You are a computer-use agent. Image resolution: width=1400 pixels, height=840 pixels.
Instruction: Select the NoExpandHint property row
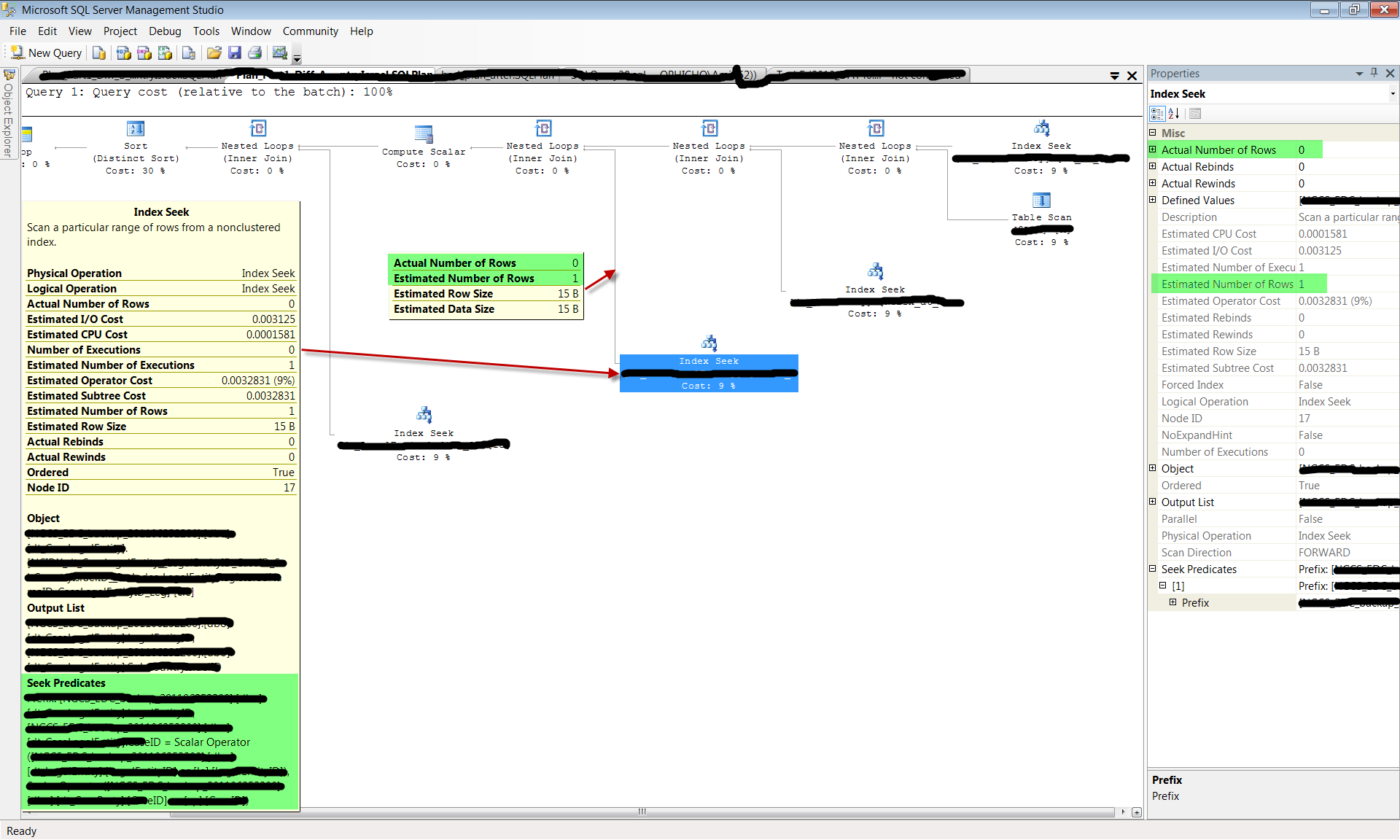1275,435
